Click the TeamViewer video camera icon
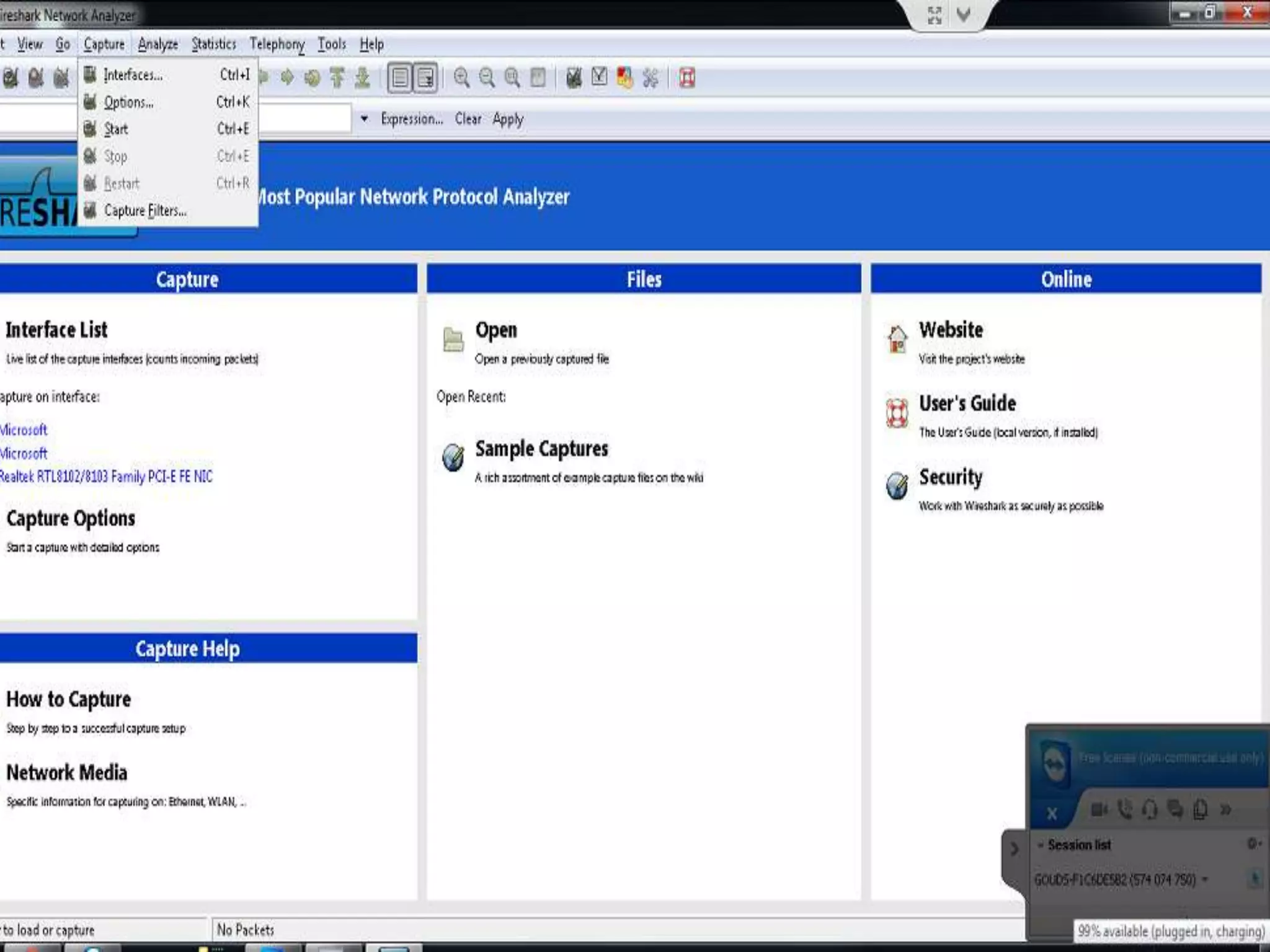 tap(1099, 809)
